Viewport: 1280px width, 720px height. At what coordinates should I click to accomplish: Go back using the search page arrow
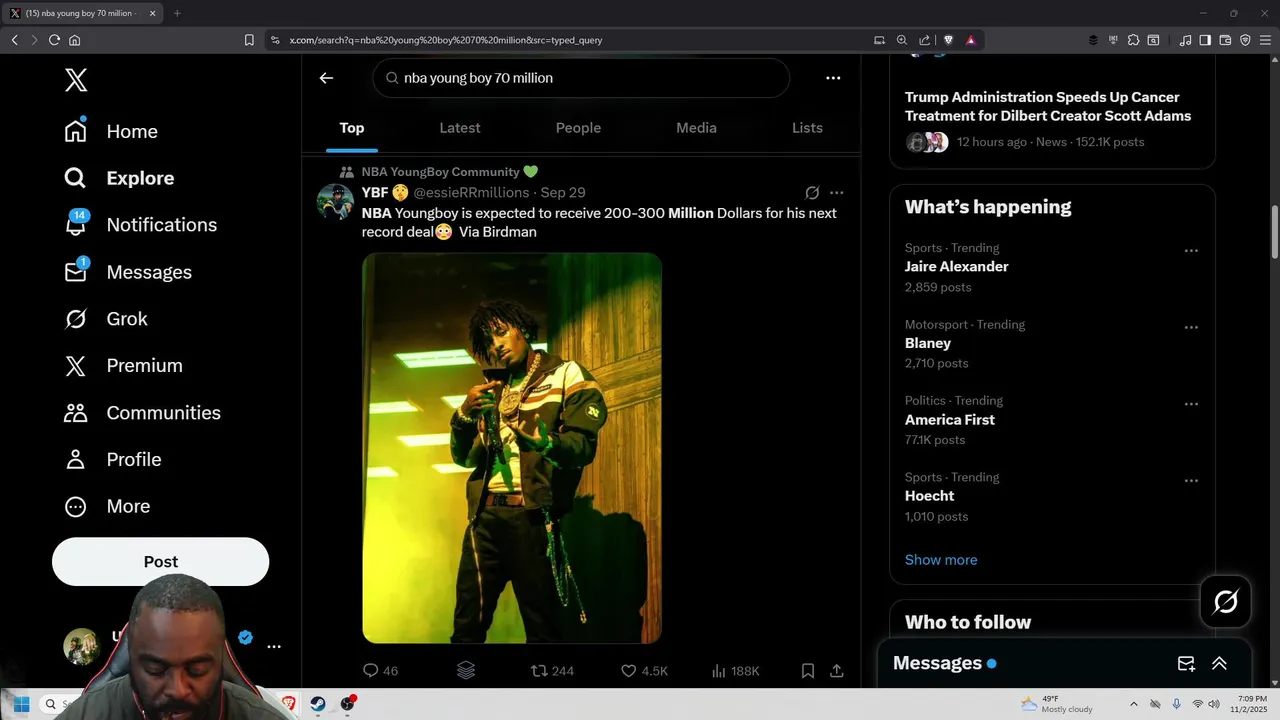tap(326, 78)
